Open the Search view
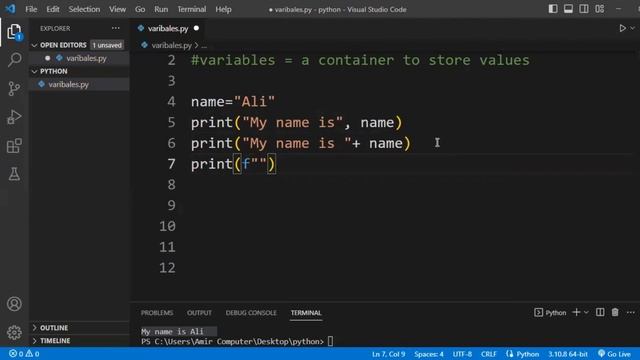Image resolution: width=640 pixels, height=360 pixels. coord(14,60)
